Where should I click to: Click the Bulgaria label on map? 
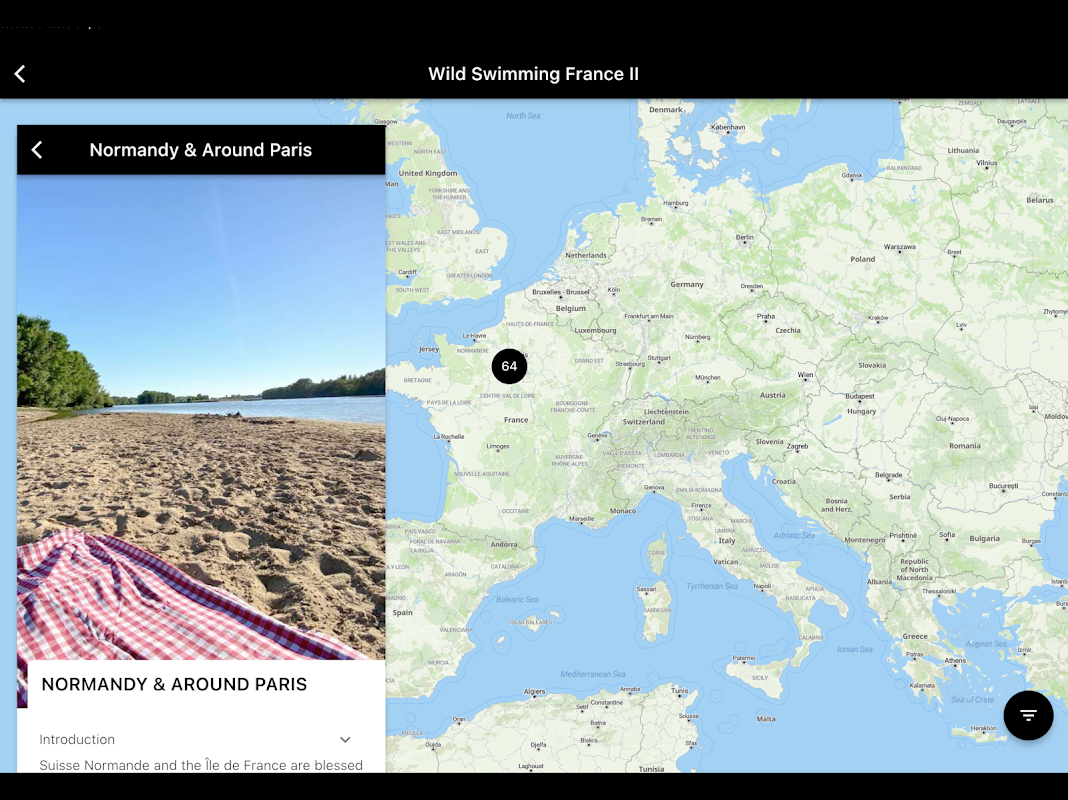tap(984, 539)
